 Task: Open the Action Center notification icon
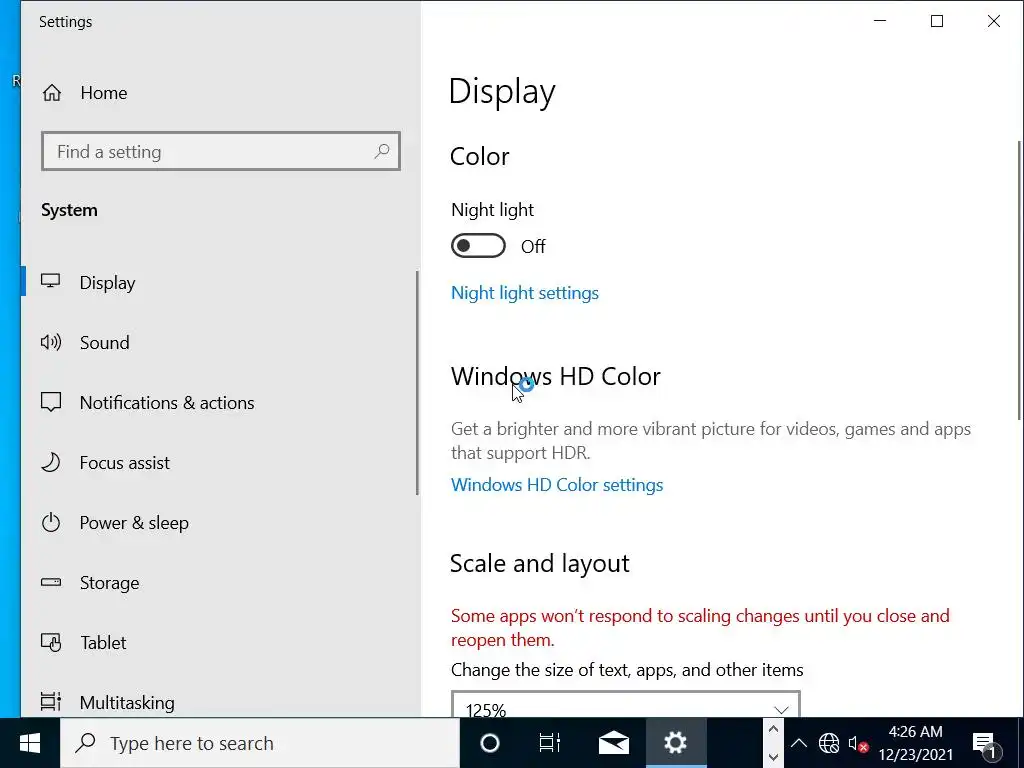tap(985, 743)
